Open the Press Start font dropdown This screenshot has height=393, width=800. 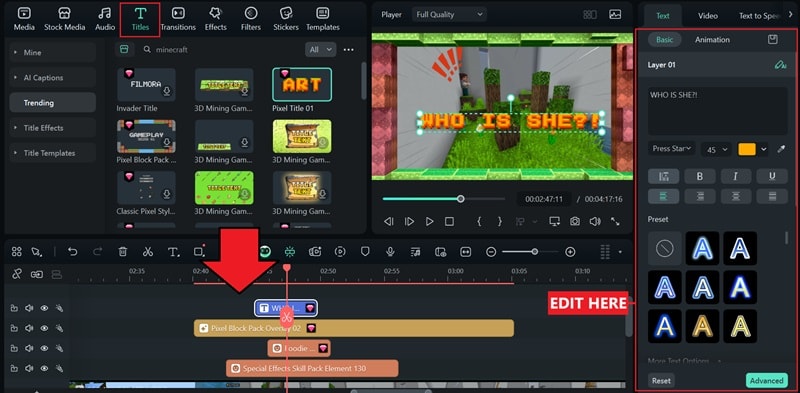point(672,149)
